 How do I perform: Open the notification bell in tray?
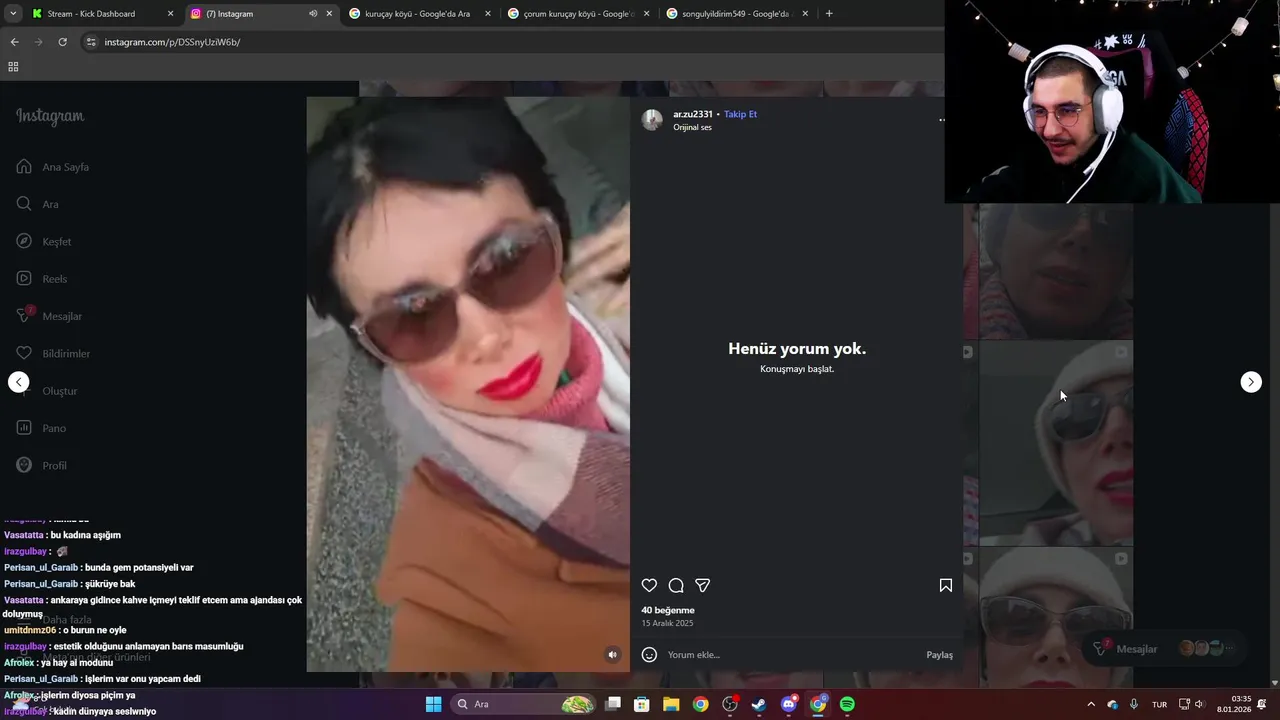pyautogui.click(x=1262, y=704)
